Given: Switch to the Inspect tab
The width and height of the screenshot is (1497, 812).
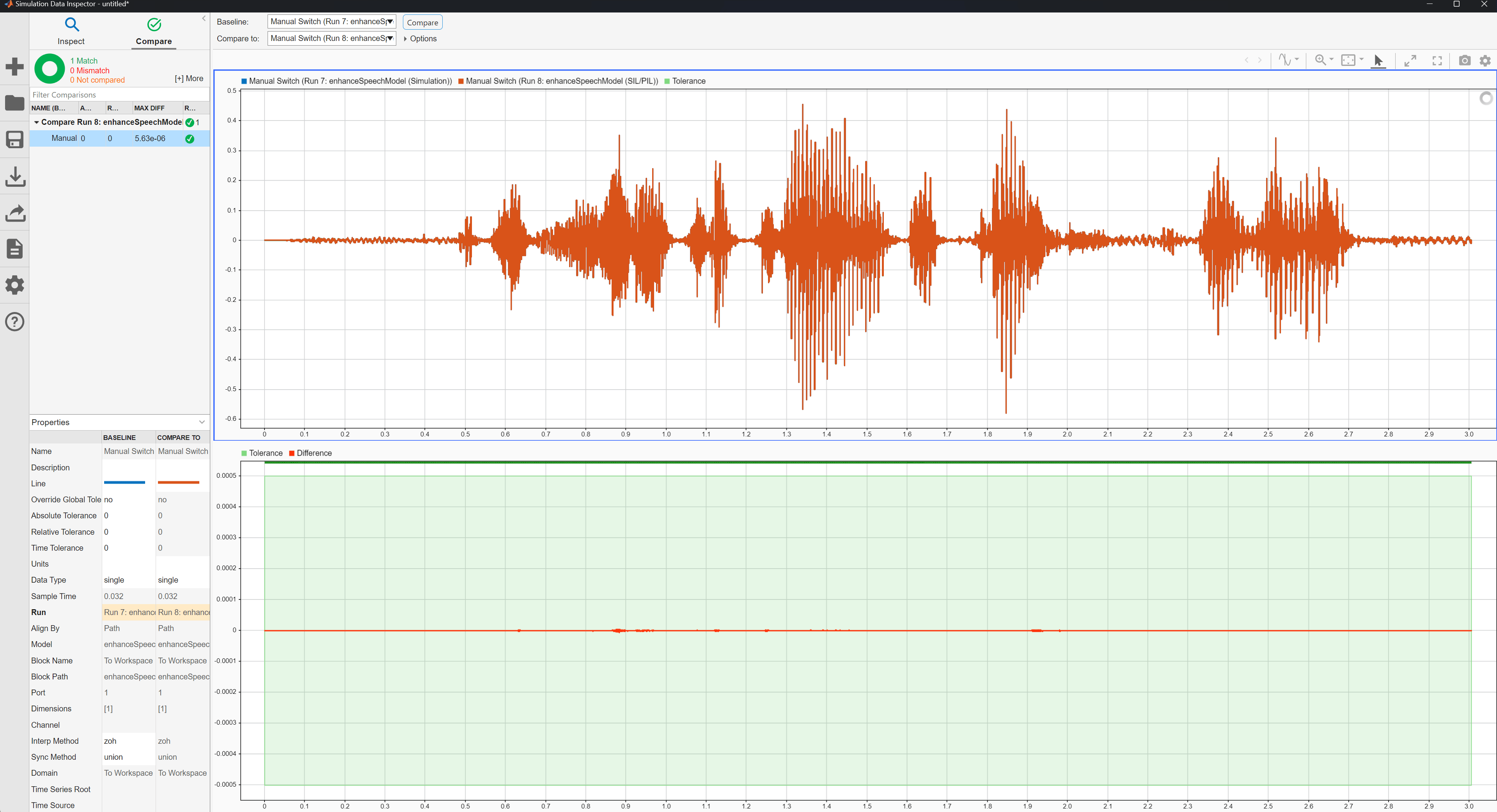Looking at the screenshot, I should click(71, 31).
